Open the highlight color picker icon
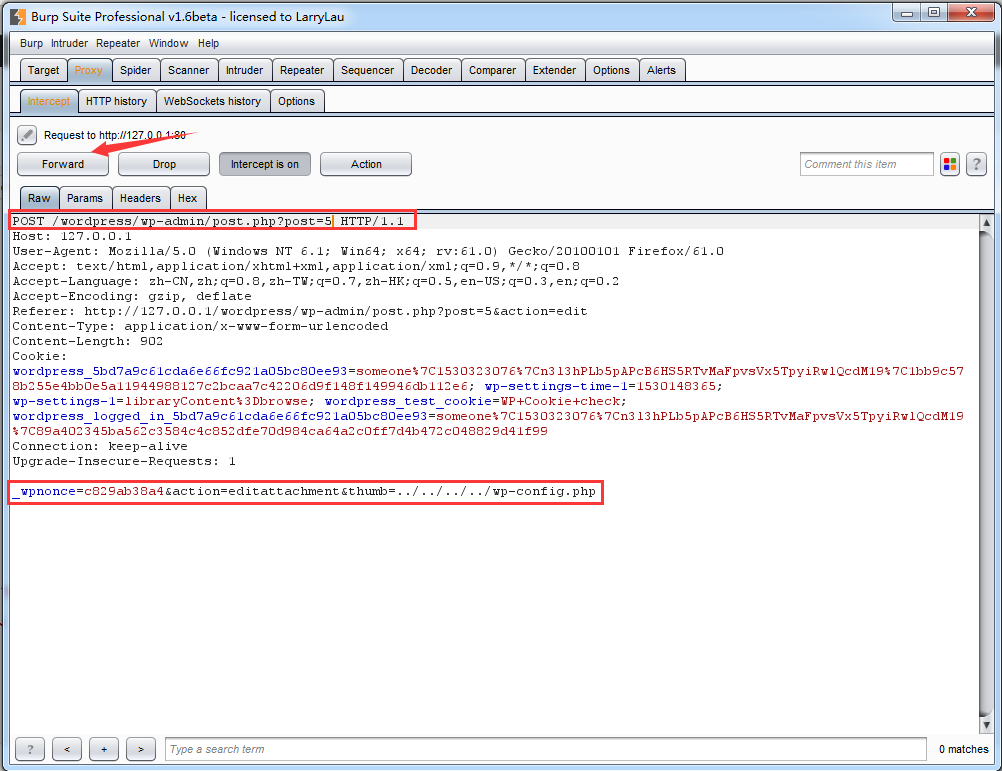Viewport: 1002px width, 771px height. (x=950, y=164)
